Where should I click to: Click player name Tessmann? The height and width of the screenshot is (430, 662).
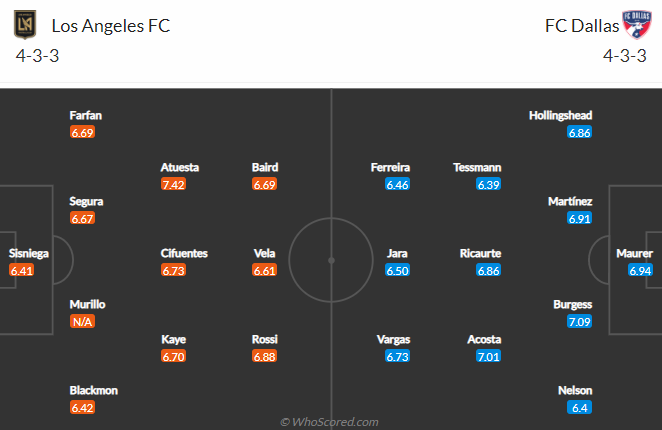click(477, 168)
